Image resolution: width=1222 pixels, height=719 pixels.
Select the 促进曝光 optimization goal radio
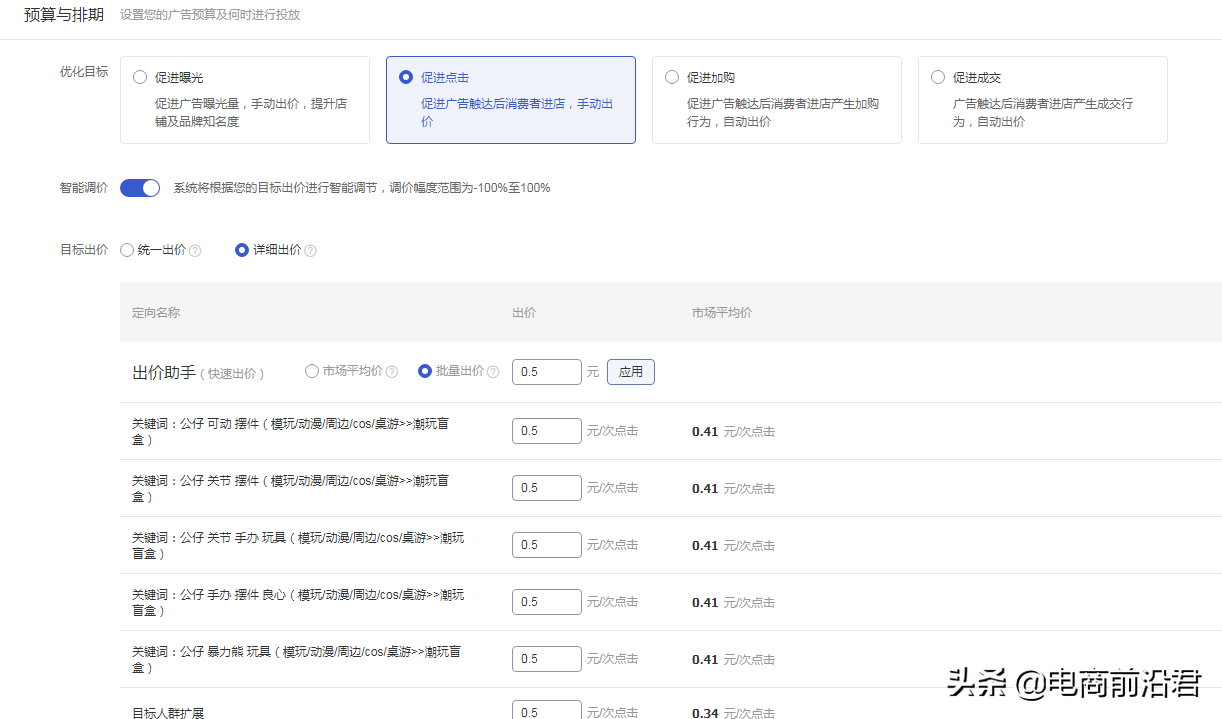click(140, 77)
